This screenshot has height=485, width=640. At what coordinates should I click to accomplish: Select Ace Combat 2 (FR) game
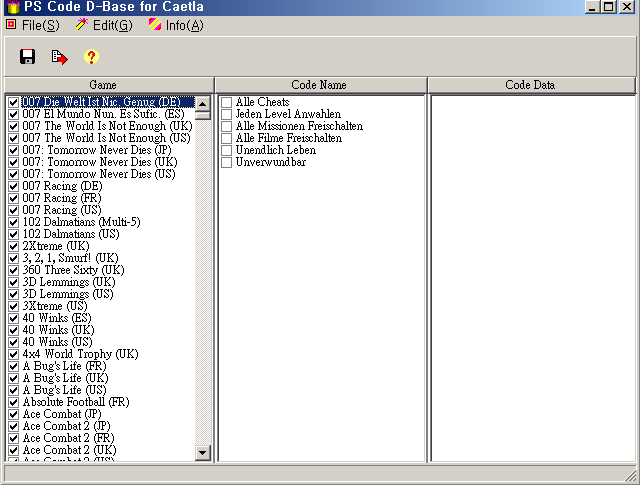click(69, 438)
